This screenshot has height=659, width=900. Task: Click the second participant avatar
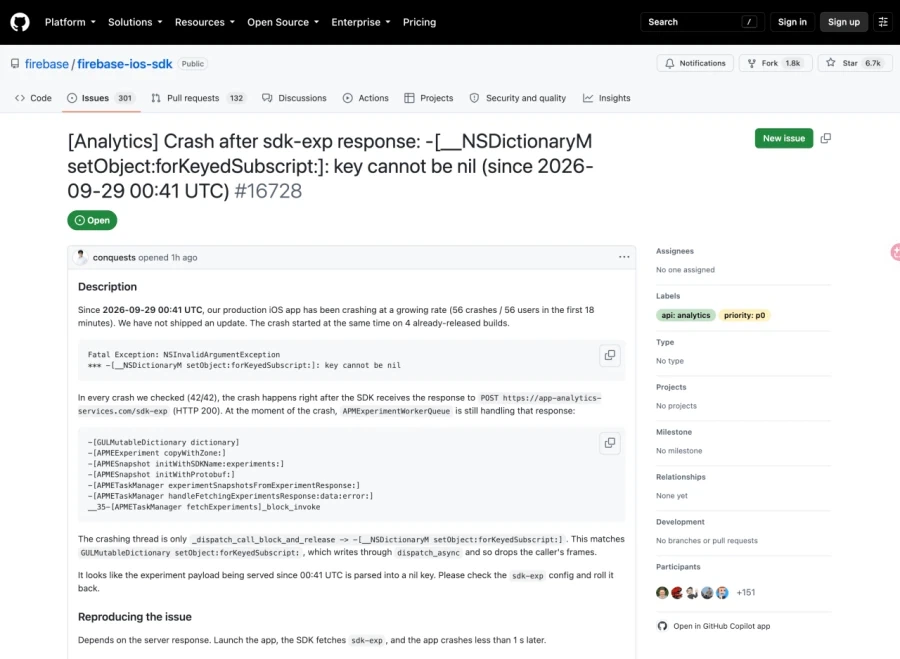click(677, 592)
